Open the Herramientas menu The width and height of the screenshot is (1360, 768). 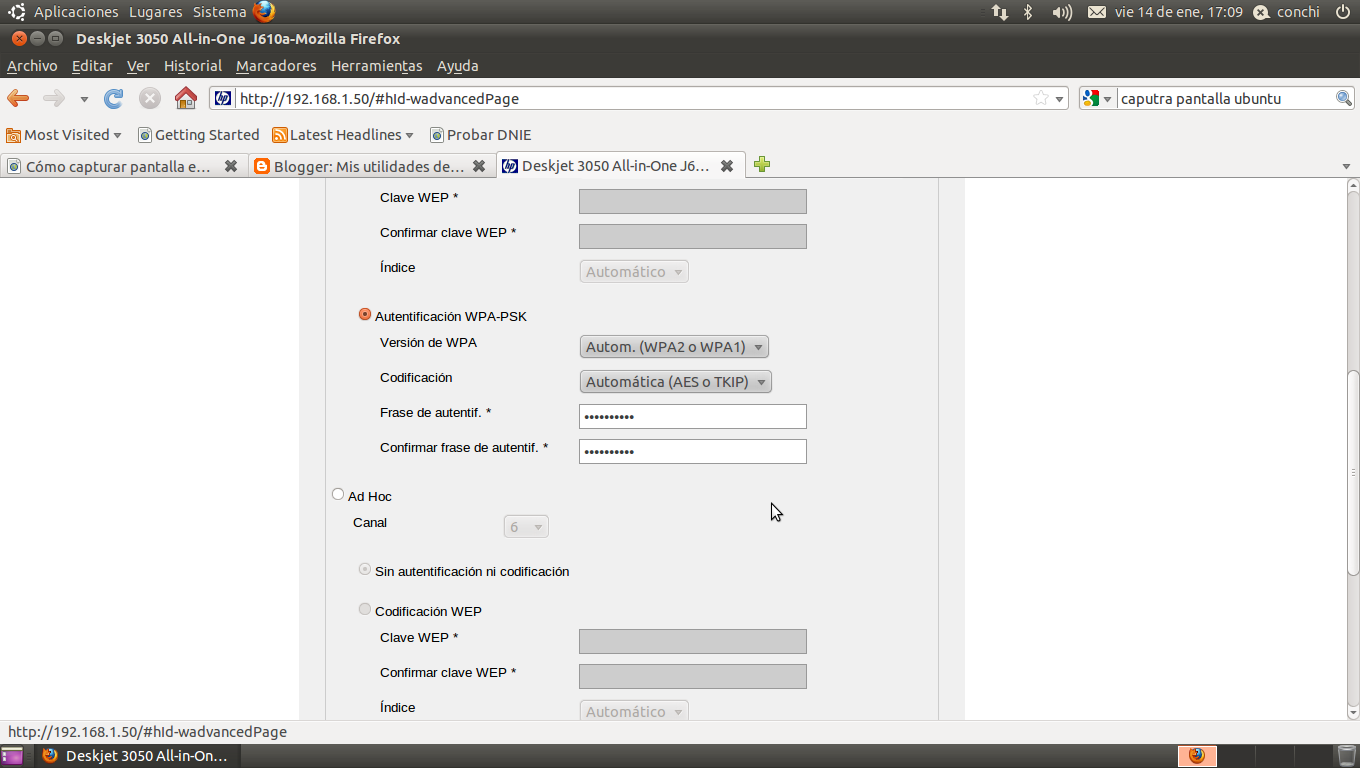tap(377, 66)
